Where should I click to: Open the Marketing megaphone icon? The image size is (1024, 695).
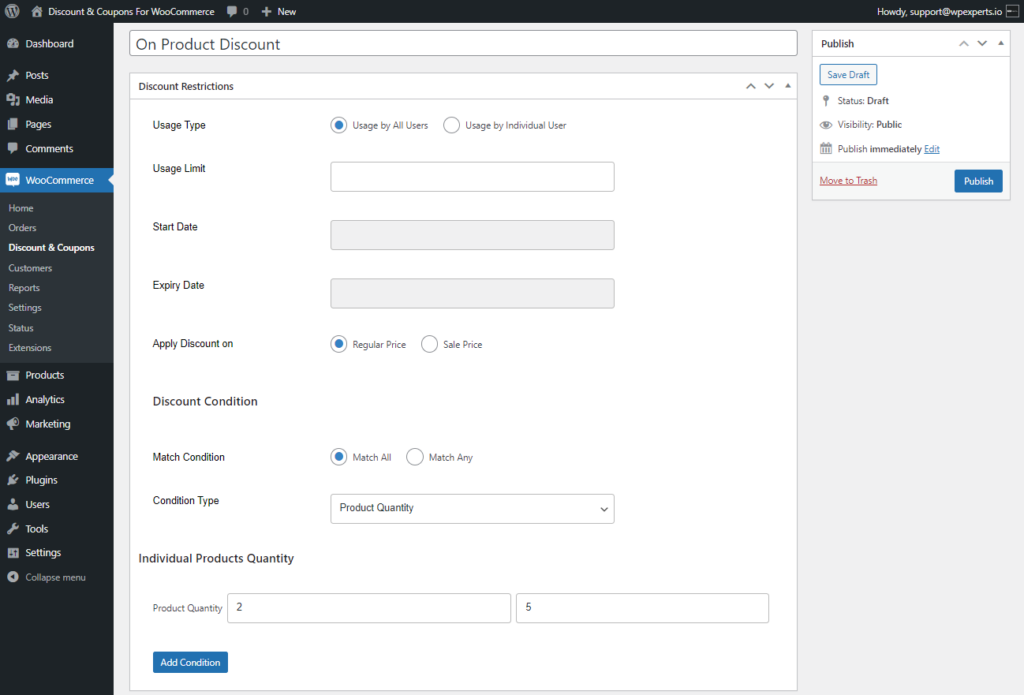click(12, 424)
